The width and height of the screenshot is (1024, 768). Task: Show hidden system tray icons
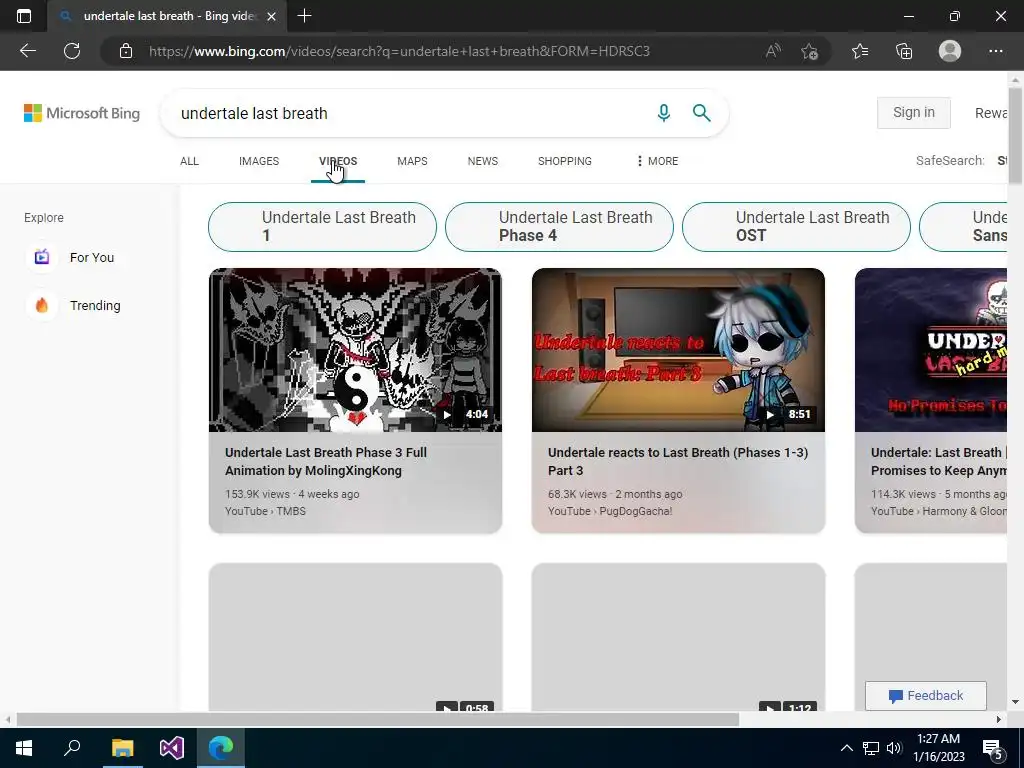tap(846, 748)
